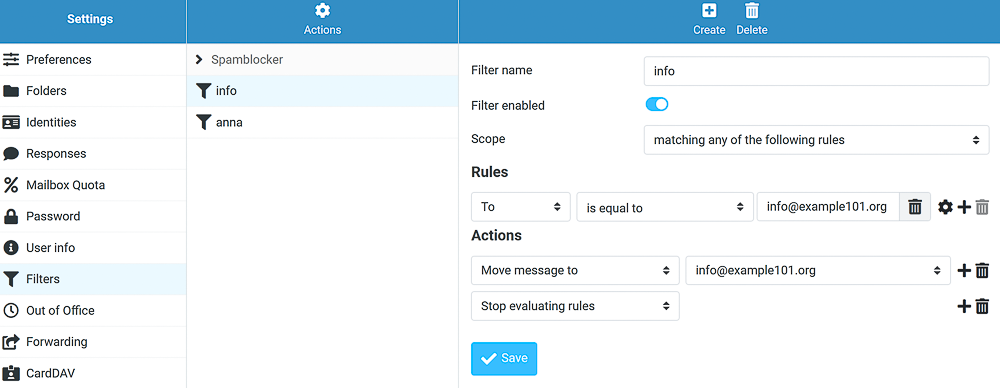The height and width of the screenshot is (388, 1000).
Task: Delete the selected filter
Action: [x=752, y=20]
